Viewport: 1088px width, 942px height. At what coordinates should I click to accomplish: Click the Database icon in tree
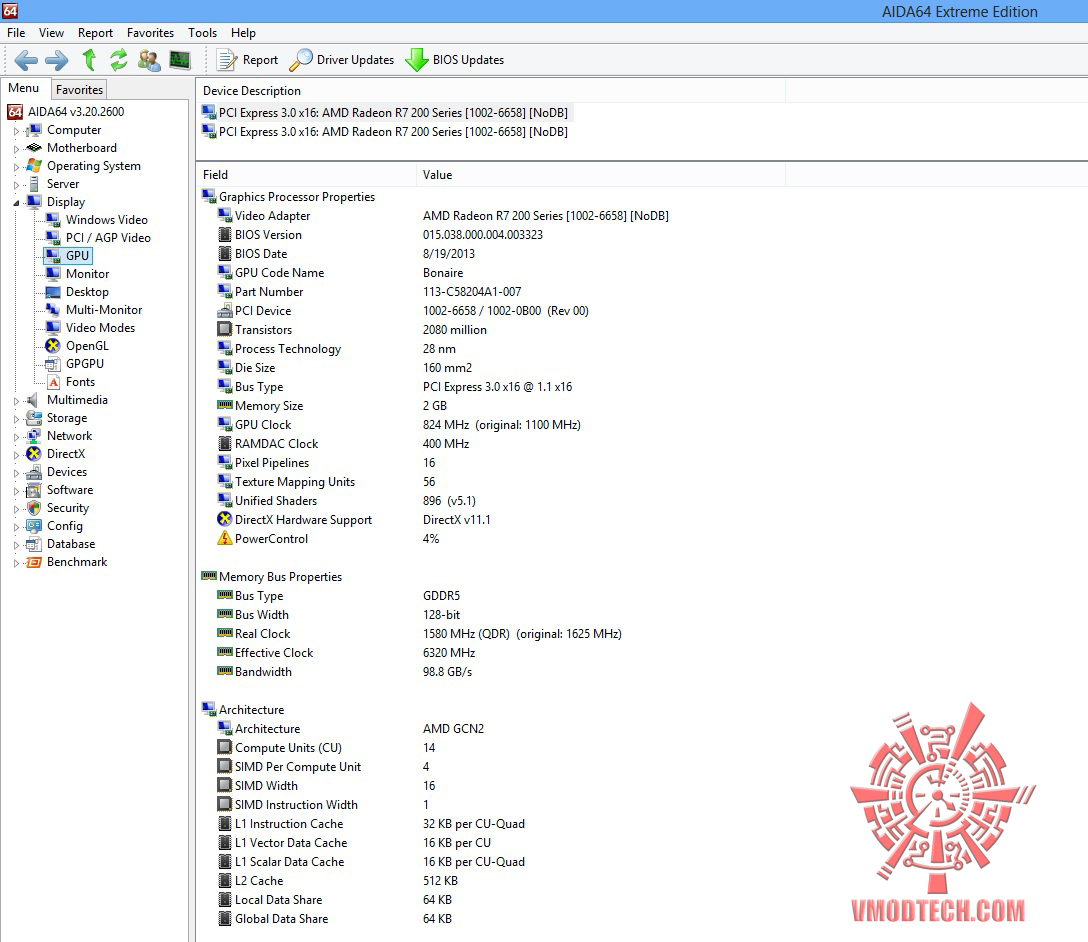(33, 545)
